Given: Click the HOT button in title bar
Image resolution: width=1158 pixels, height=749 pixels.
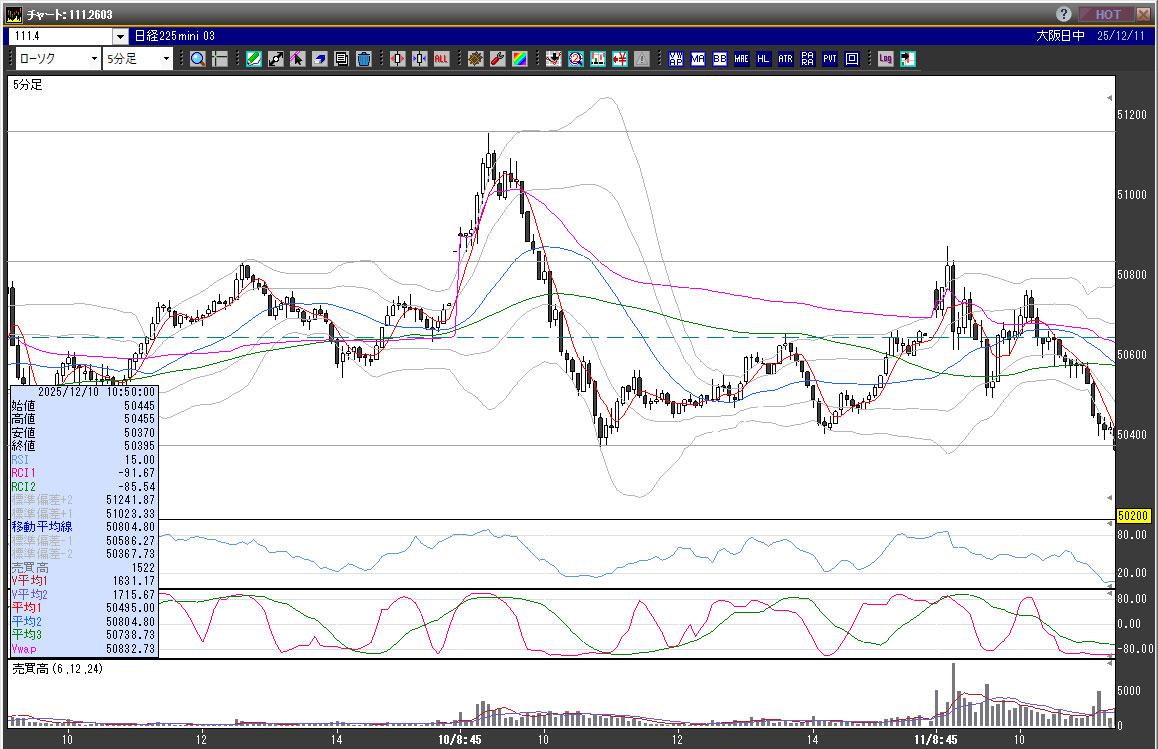Looking at the screenshot, I should point(1107,14).
